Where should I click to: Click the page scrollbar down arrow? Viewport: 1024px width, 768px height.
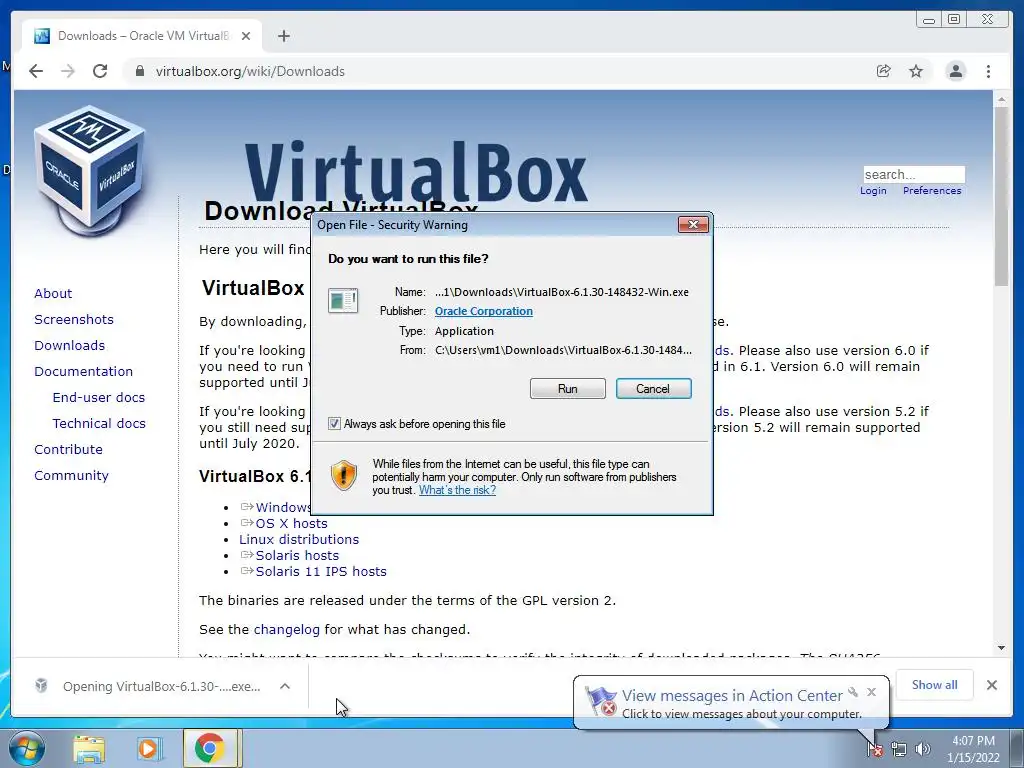coord(1001,648)
